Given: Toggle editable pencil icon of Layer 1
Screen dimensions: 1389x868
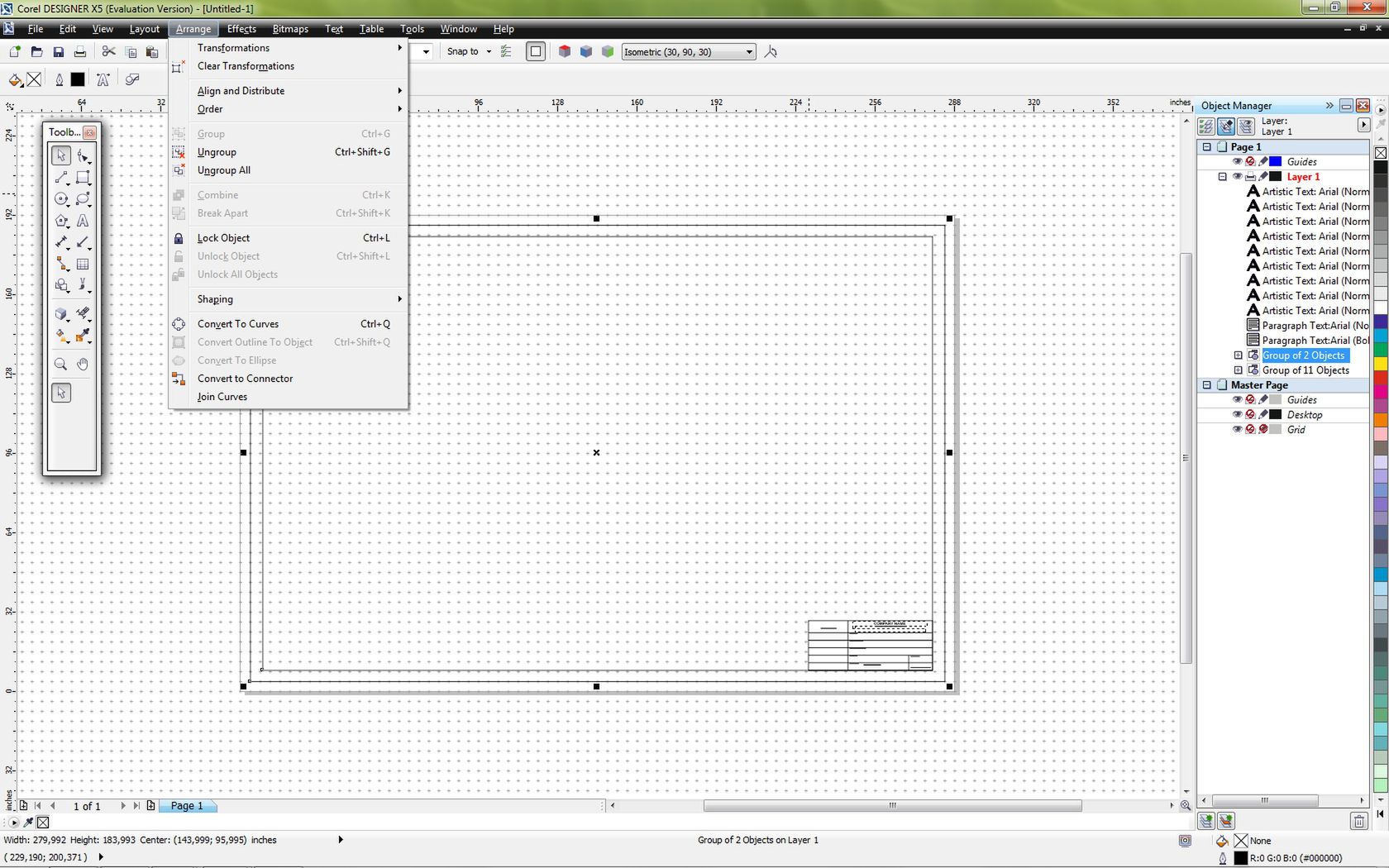Looking at the screenshot, I should [1263, 177].
